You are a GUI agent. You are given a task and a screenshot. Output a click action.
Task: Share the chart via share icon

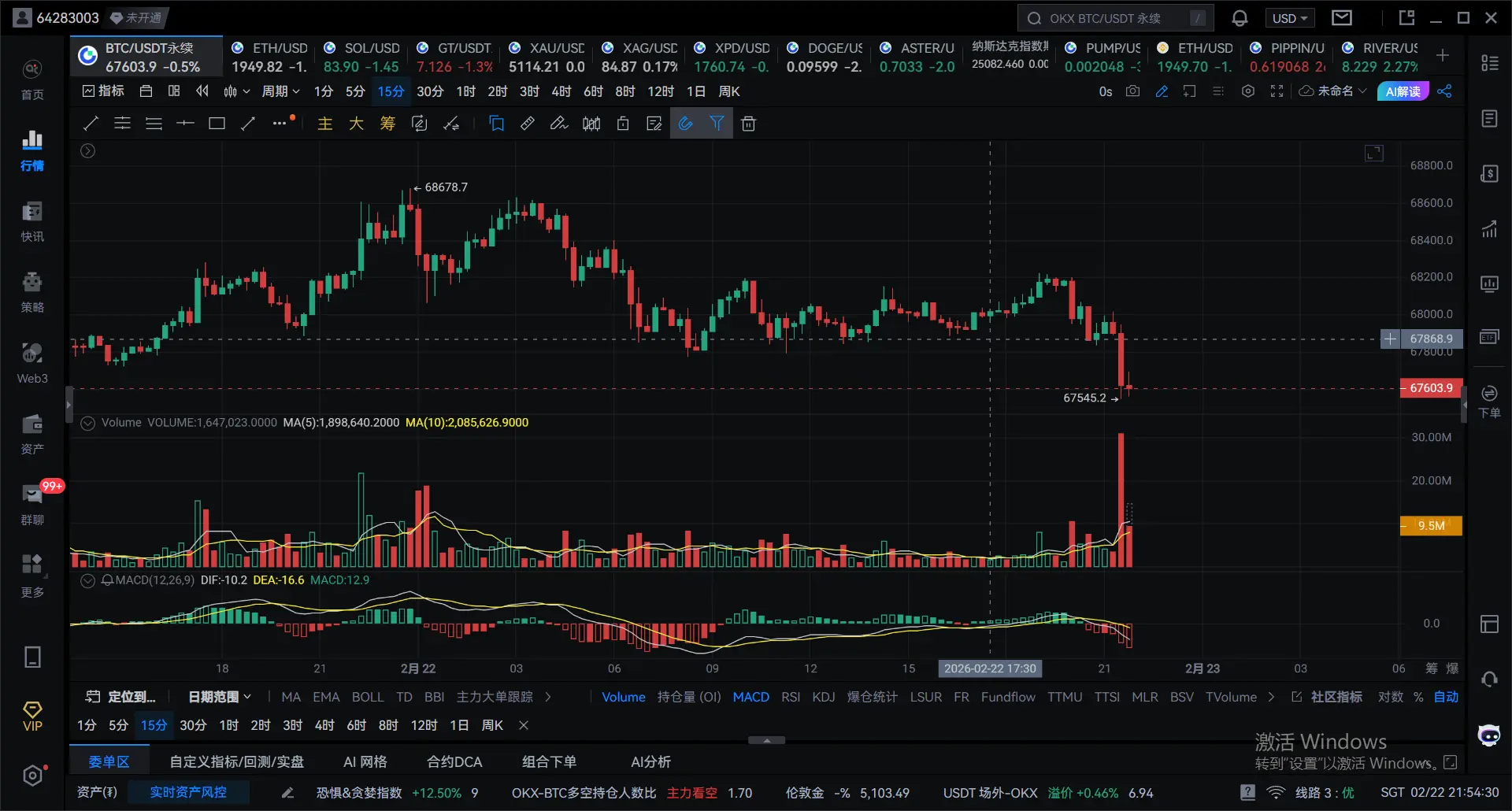(1444, 91)
